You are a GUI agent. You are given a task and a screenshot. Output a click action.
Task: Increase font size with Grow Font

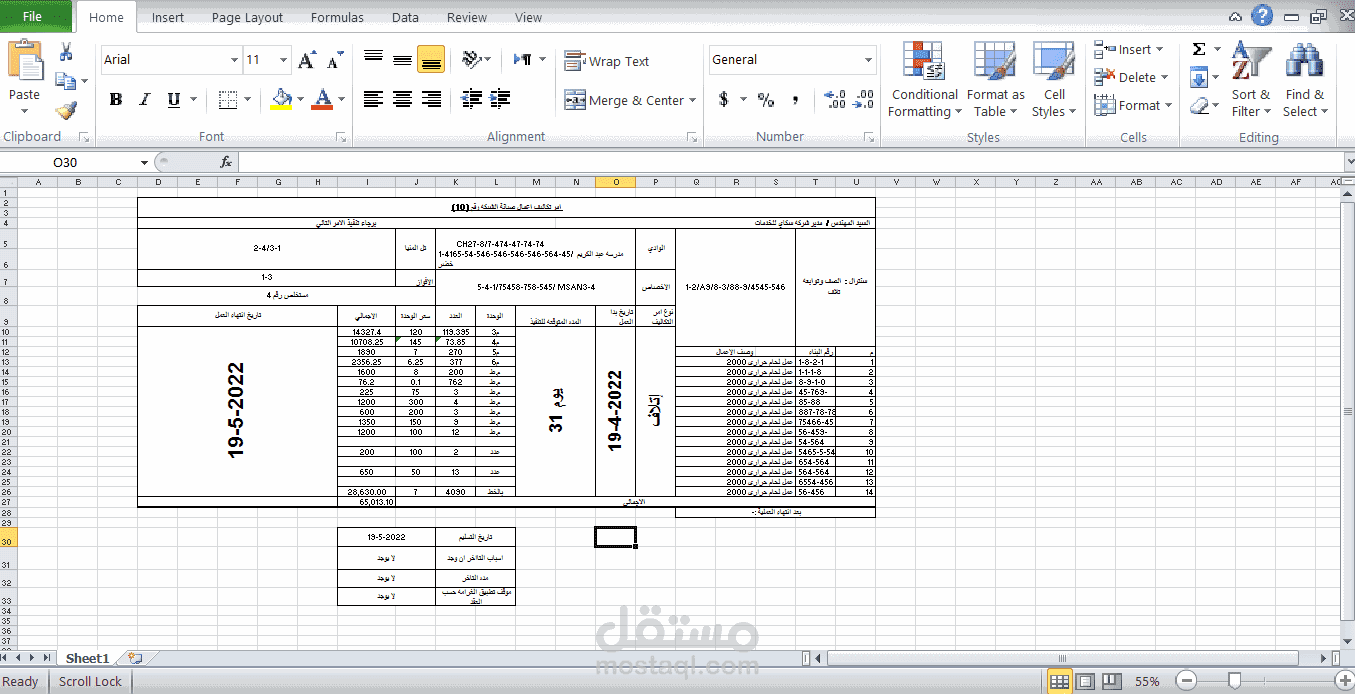tap(308, 60)
